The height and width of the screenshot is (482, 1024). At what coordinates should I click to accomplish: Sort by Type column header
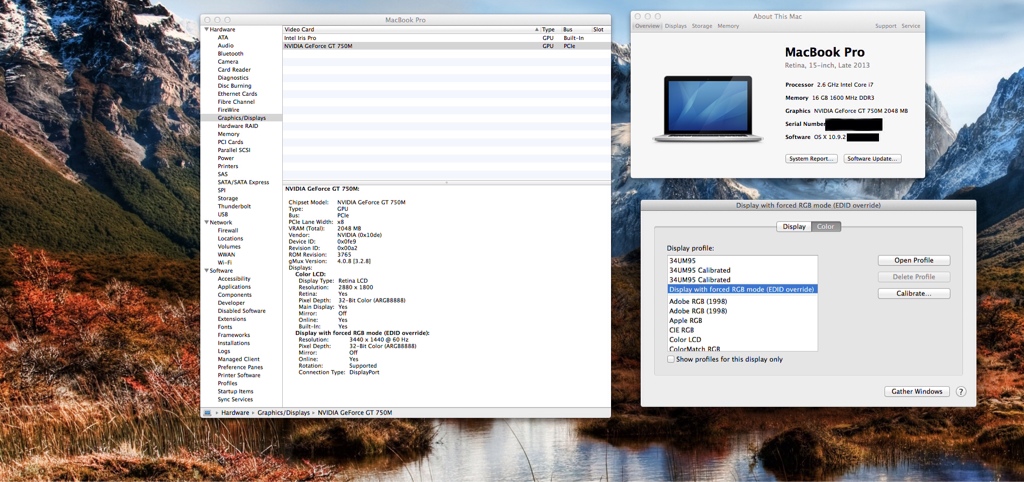(x=551, y=29)
